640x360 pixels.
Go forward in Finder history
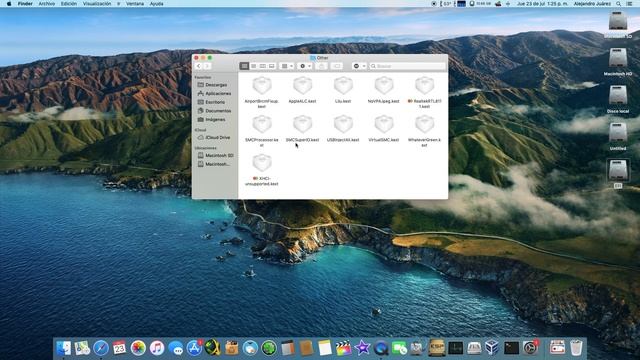point(207,66)
